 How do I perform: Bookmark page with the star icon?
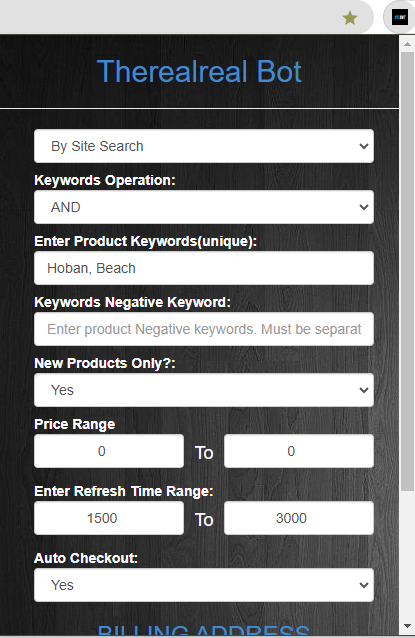click(x=349, y=18)
